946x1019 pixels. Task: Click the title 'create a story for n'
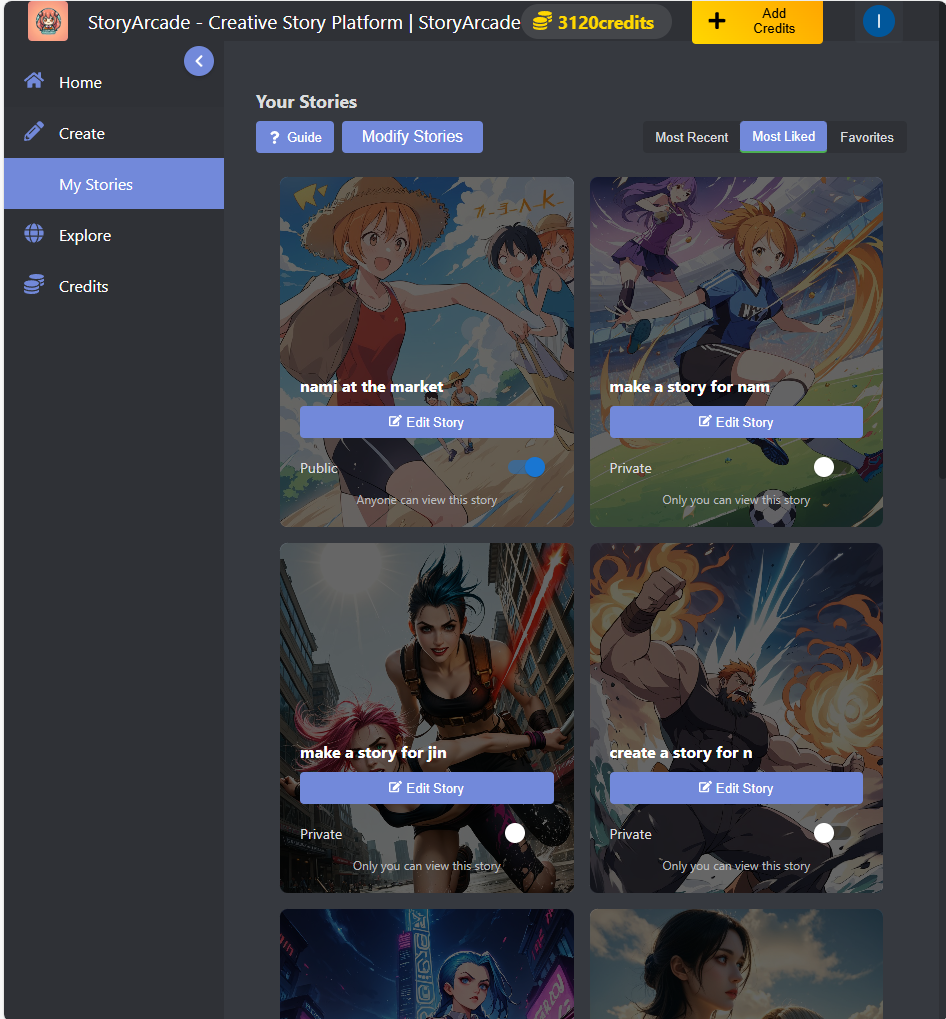[681, 753]
